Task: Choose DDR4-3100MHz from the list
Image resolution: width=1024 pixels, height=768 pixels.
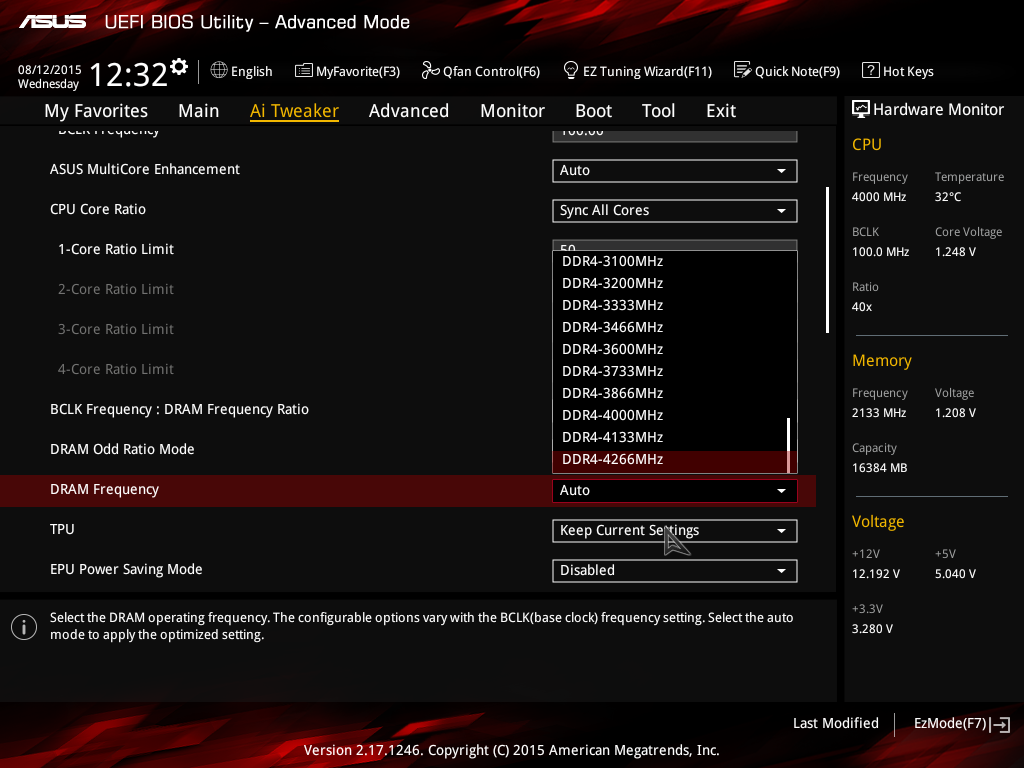Action: click(669, 261)
